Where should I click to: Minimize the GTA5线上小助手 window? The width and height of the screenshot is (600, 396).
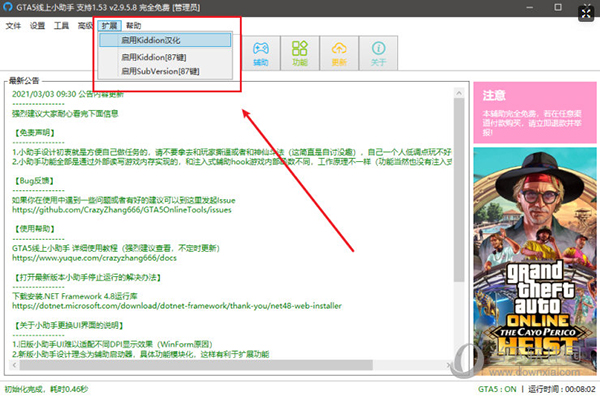tap(530, 7)
